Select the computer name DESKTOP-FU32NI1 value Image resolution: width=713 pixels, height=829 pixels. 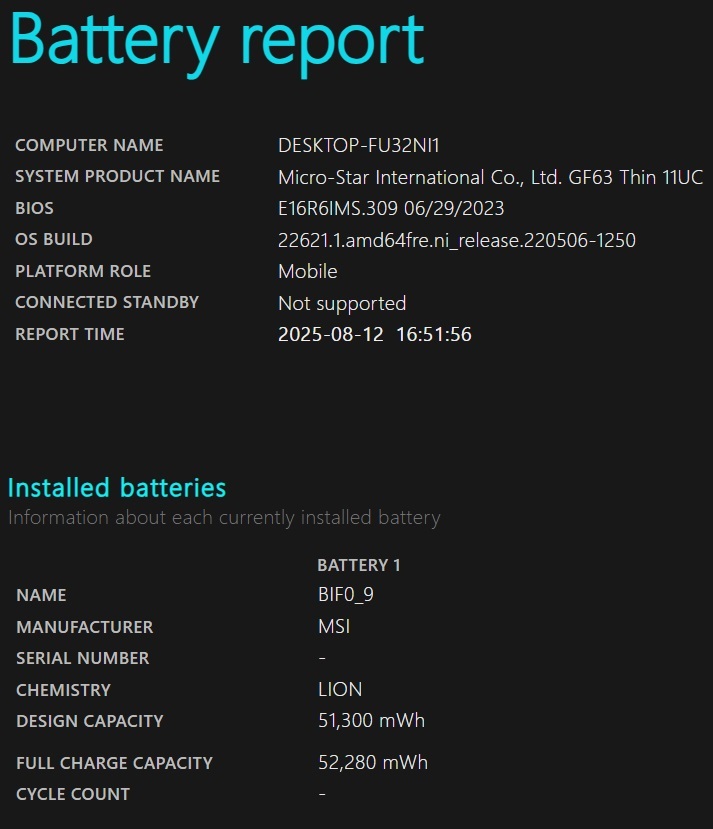point(359,145)
